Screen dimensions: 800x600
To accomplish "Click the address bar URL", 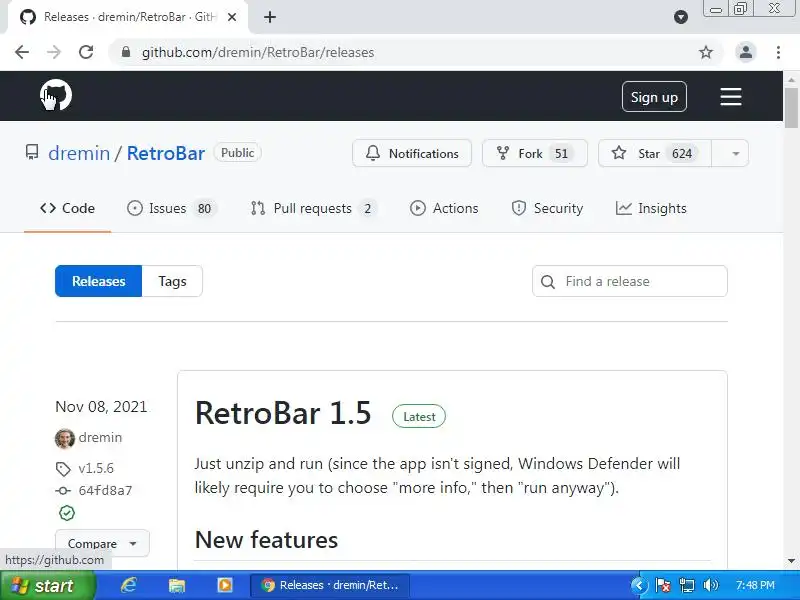I will [258, 53].
